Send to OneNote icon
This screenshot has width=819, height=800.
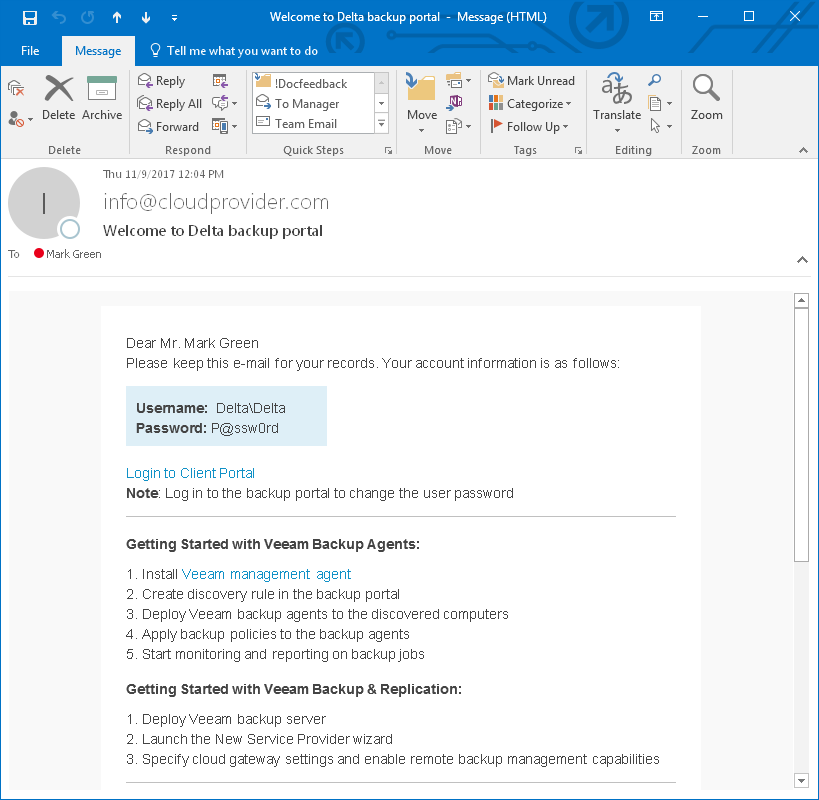pos(454,103)
